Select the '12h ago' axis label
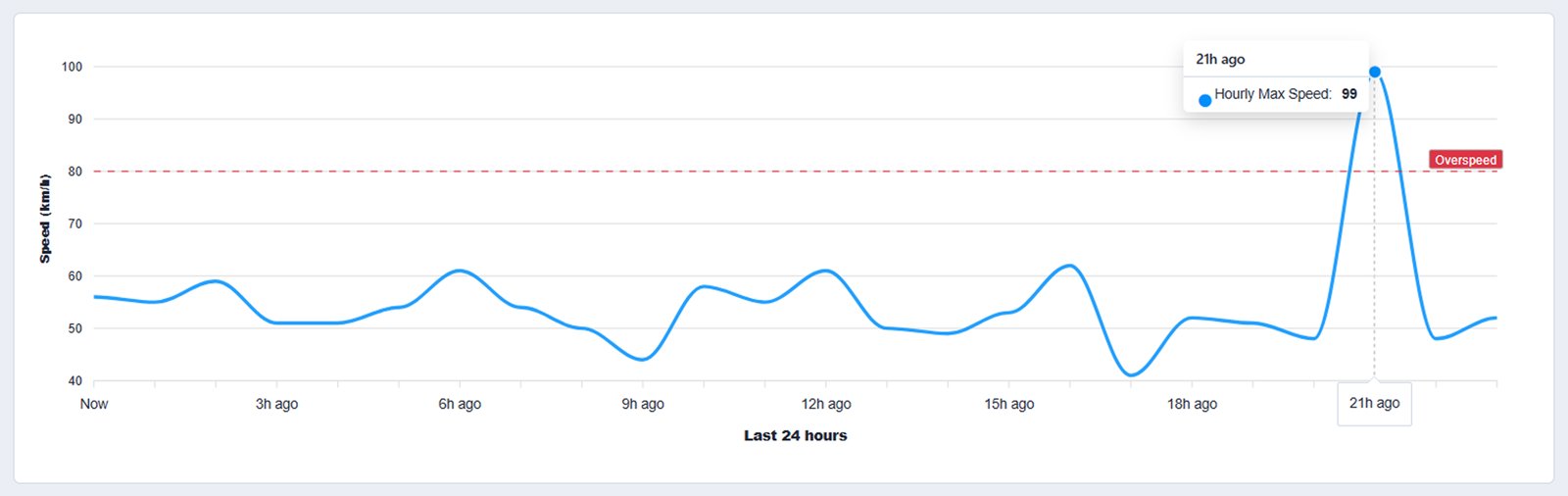Image resolution: width=1568 pixels, height=496 pixels. tap(826, 404)
